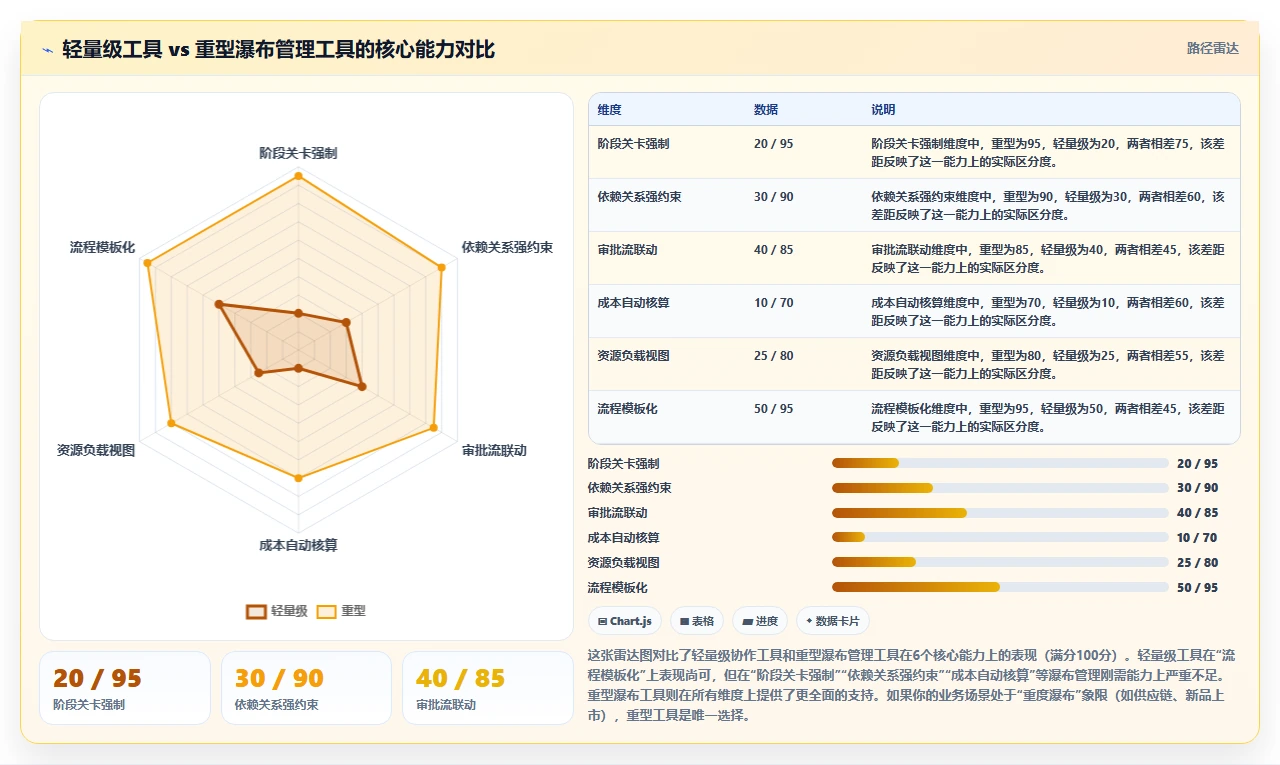Open the 40 / 85 data card

[x=488, y=688]
